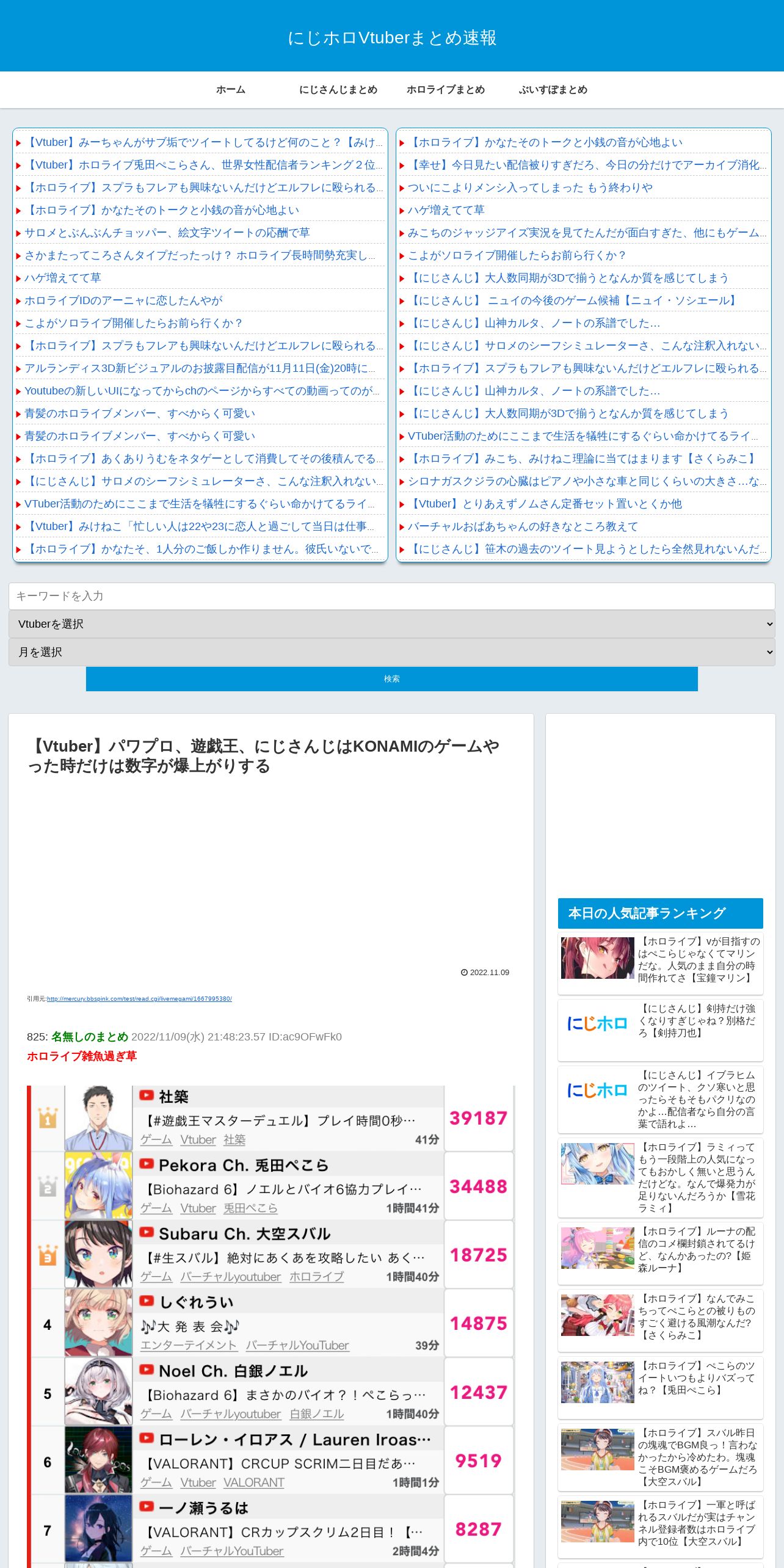Click the YouTube icon beside しぐれうい
784x1568 pixels.
click(x=147, y=1301)
